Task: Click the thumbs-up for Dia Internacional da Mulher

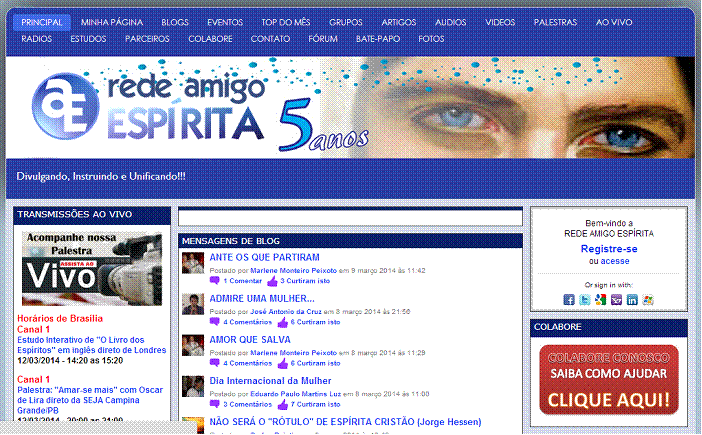Action: click(283, 405)
